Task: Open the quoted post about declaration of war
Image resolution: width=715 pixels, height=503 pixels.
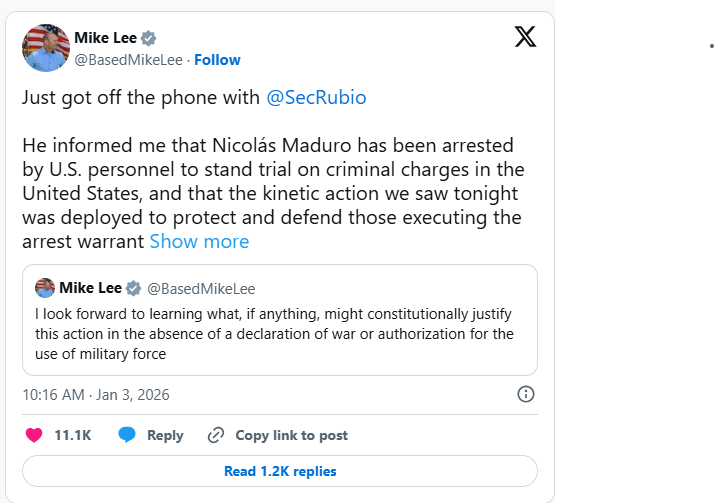Action: coord(279,334)
